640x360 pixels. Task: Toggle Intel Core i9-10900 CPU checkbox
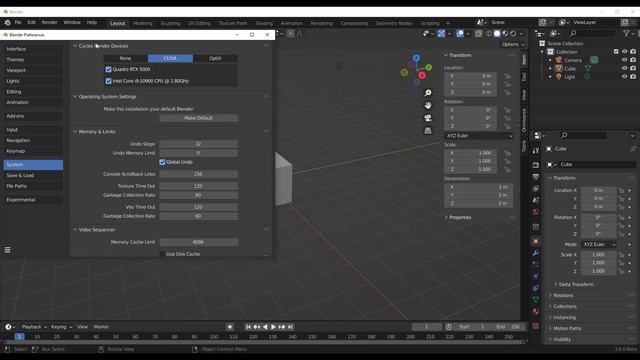coord(108,81)
